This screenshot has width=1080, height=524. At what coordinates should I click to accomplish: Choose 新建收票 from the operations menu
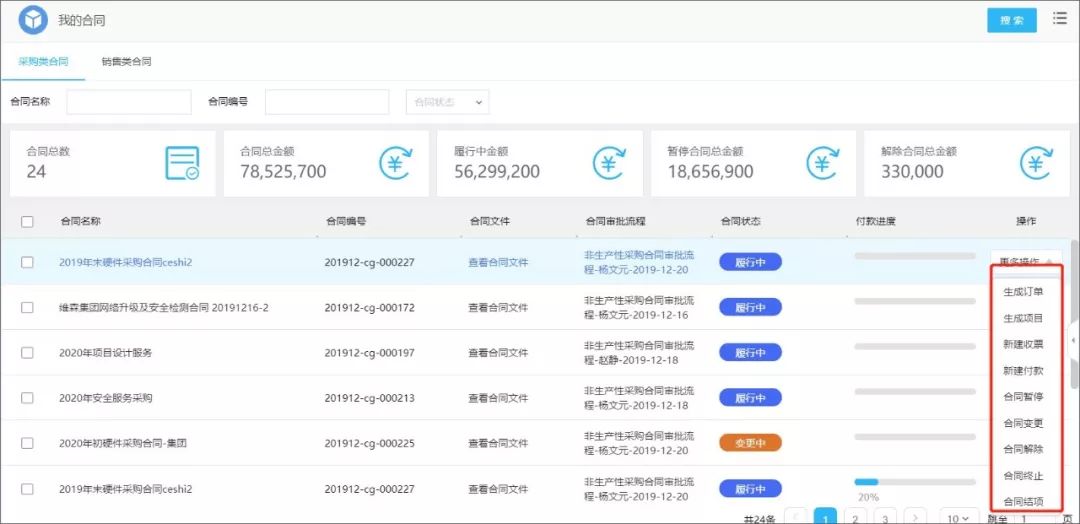(1024, 344)
